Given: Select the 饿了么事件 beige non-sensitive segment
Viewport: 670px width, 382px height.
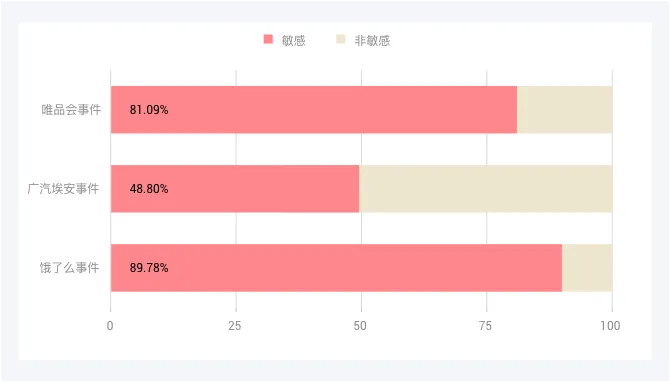Looking at the screenshot, I should 587,268.
